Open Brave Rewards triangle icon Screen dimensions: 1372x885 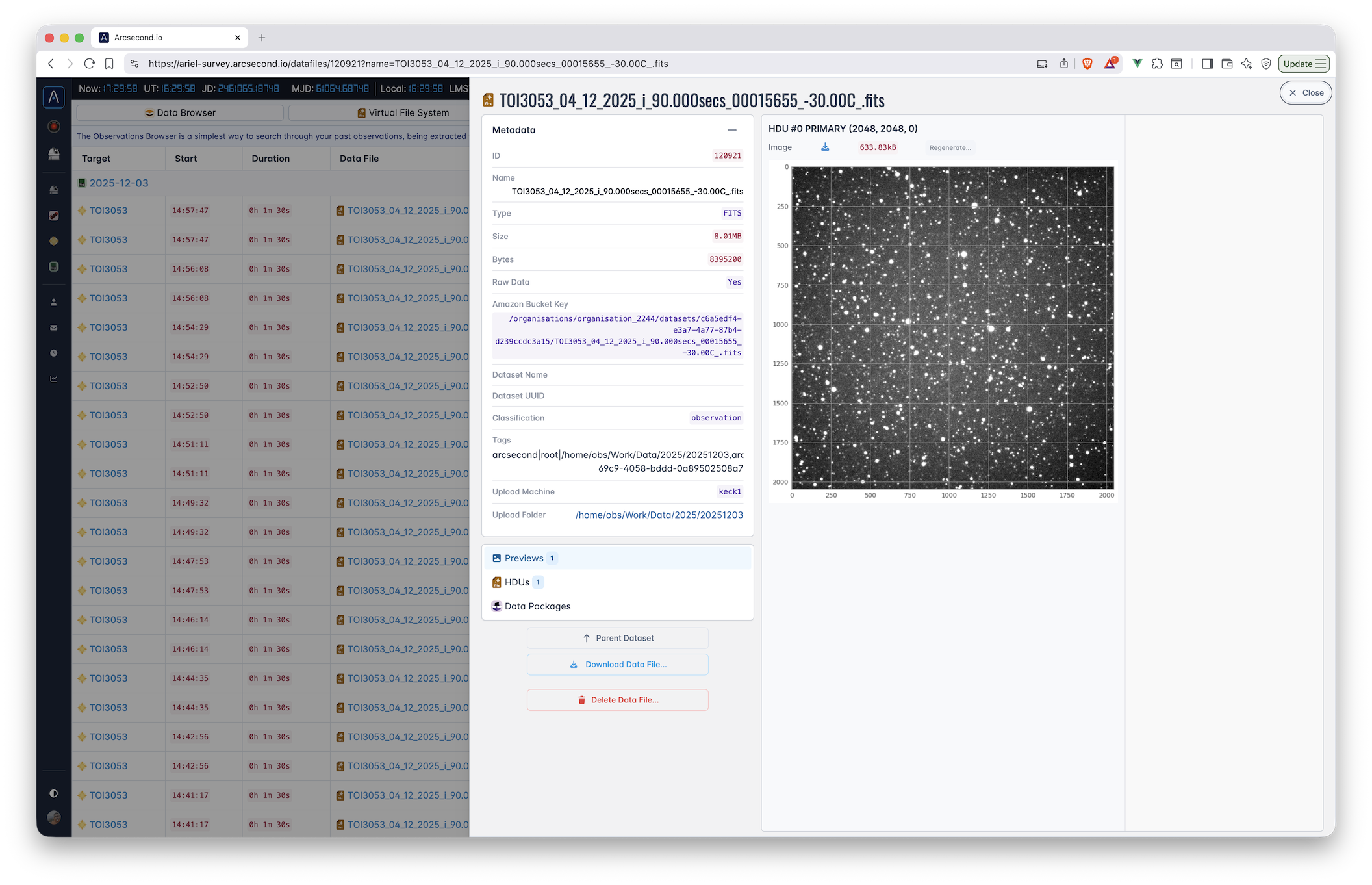1110,63
